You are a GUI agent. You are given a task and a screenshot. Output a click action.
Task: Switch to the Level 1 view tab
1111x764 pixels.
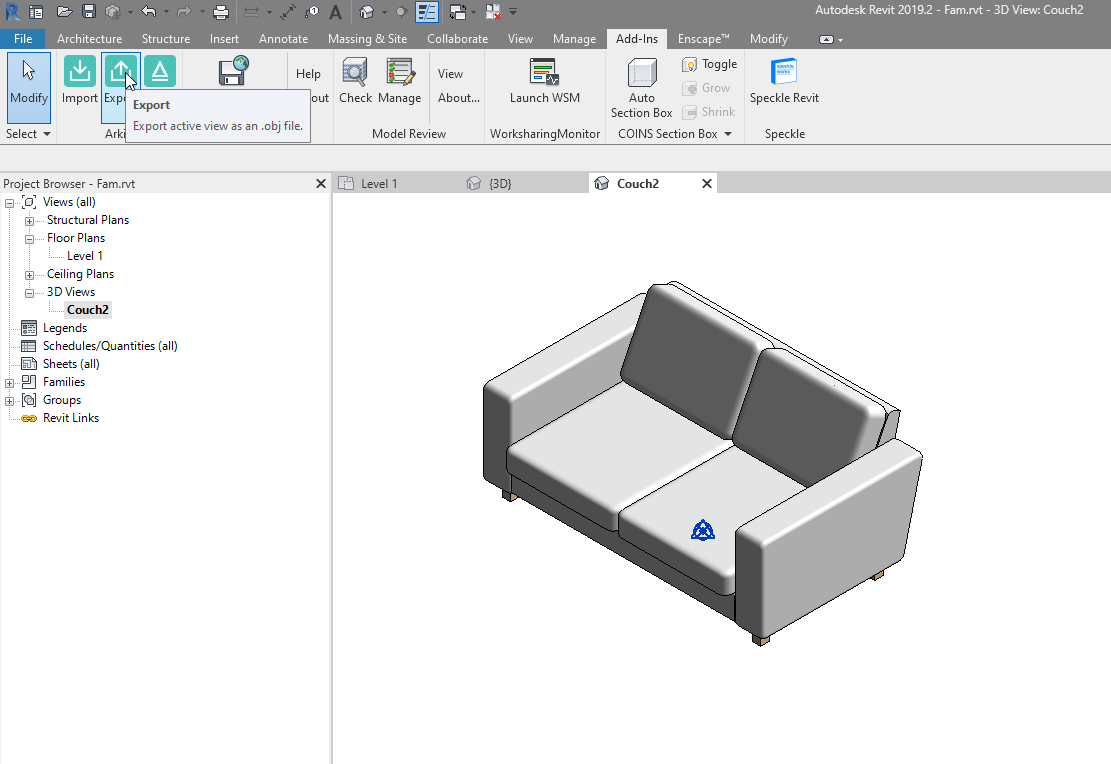click(379, 184)
